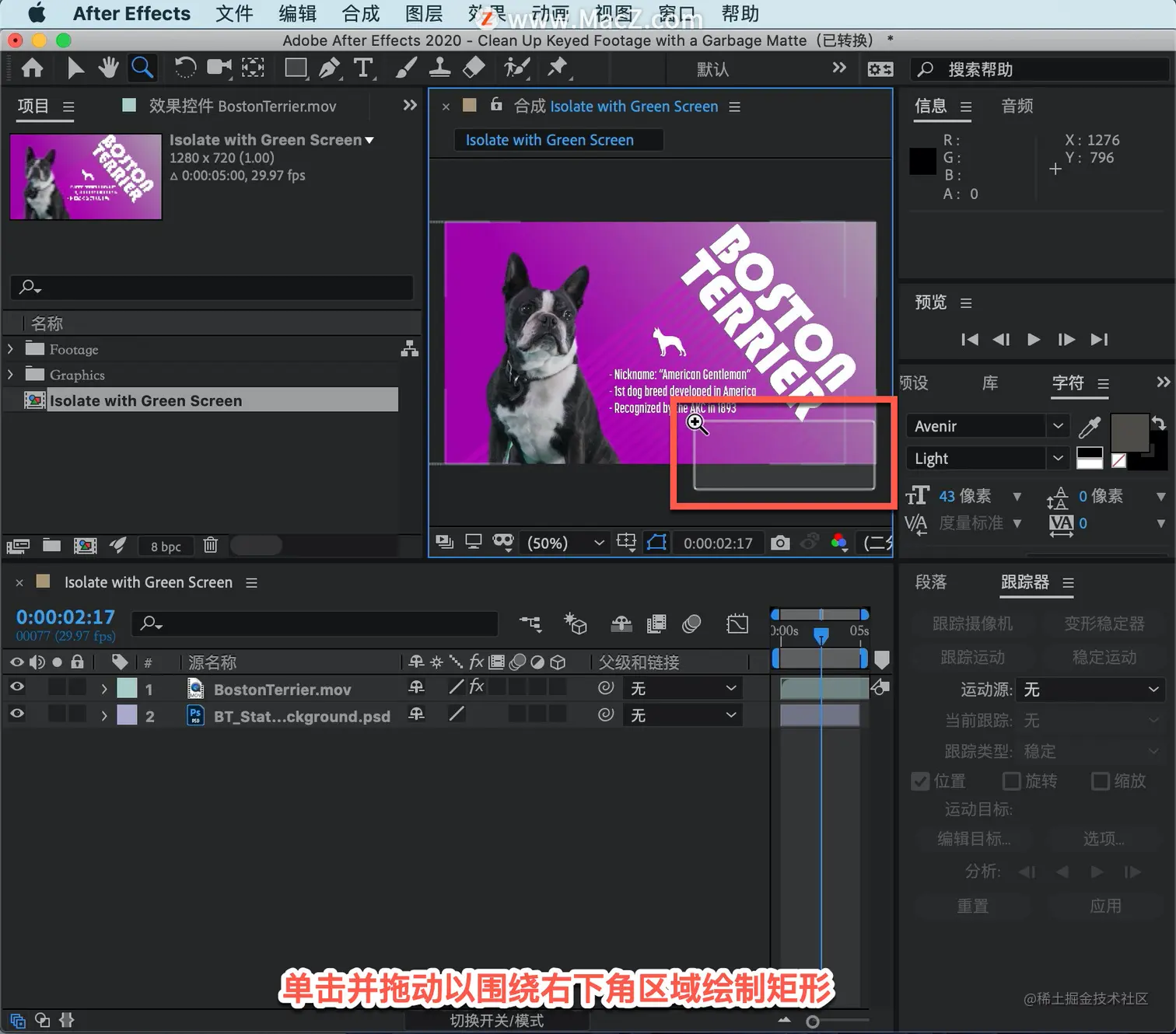Toggle the composition viewer lock icon
Image resolution: width=1176 pixels, height=1034 pixels.
point(496,105)
